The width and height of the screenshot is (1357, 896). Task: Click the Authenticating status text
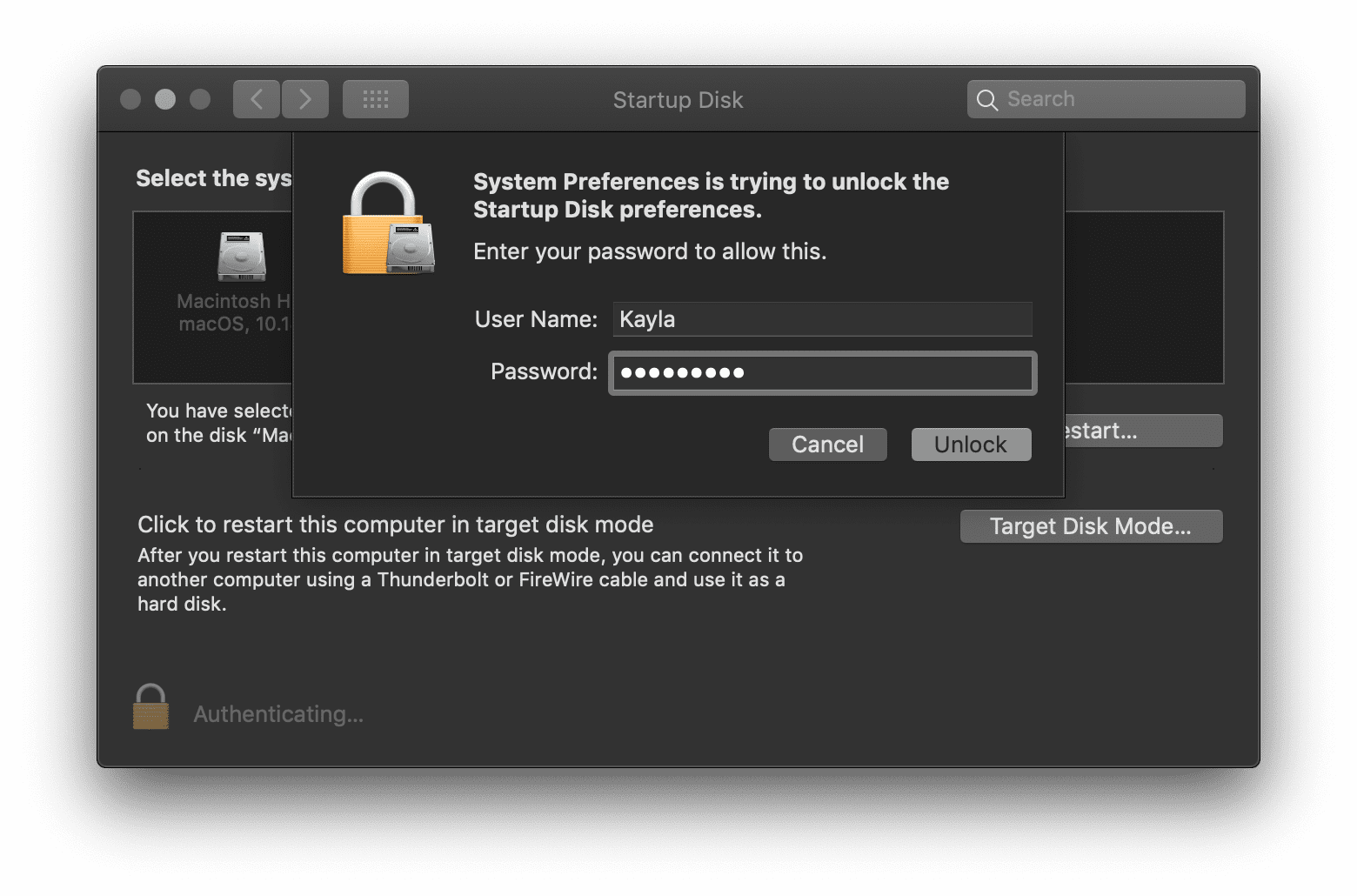[x=277, y=713]
